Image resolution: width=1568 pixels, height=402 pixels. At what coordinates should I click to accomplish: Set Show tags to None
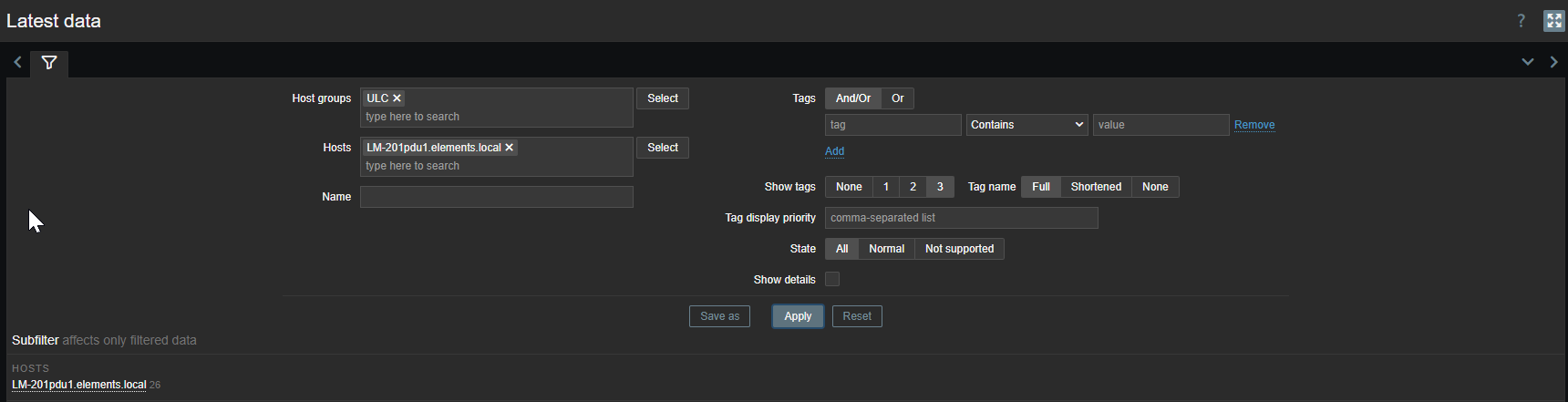(848, 187)
